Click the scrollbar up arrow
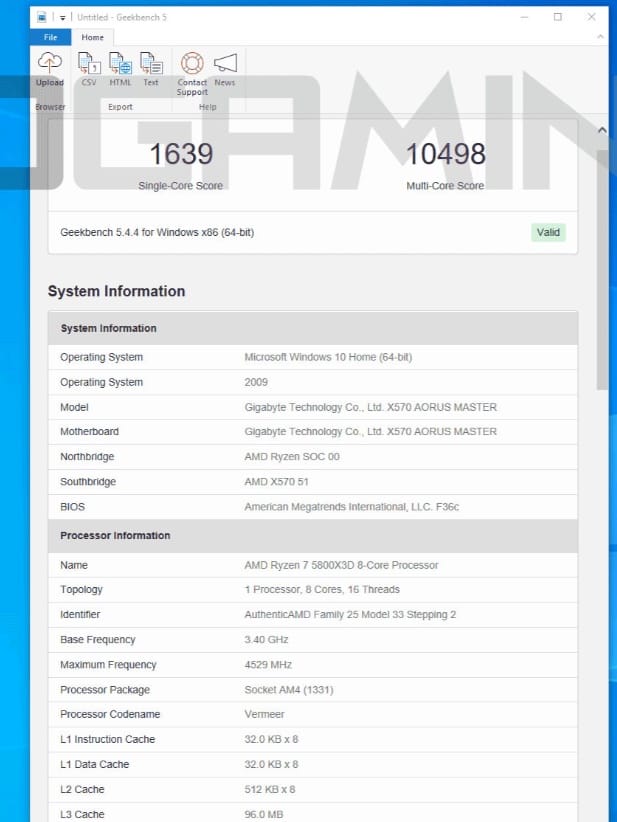Viewport: 617px width, 822px height. pyautogui.click(x=601, y=130)
